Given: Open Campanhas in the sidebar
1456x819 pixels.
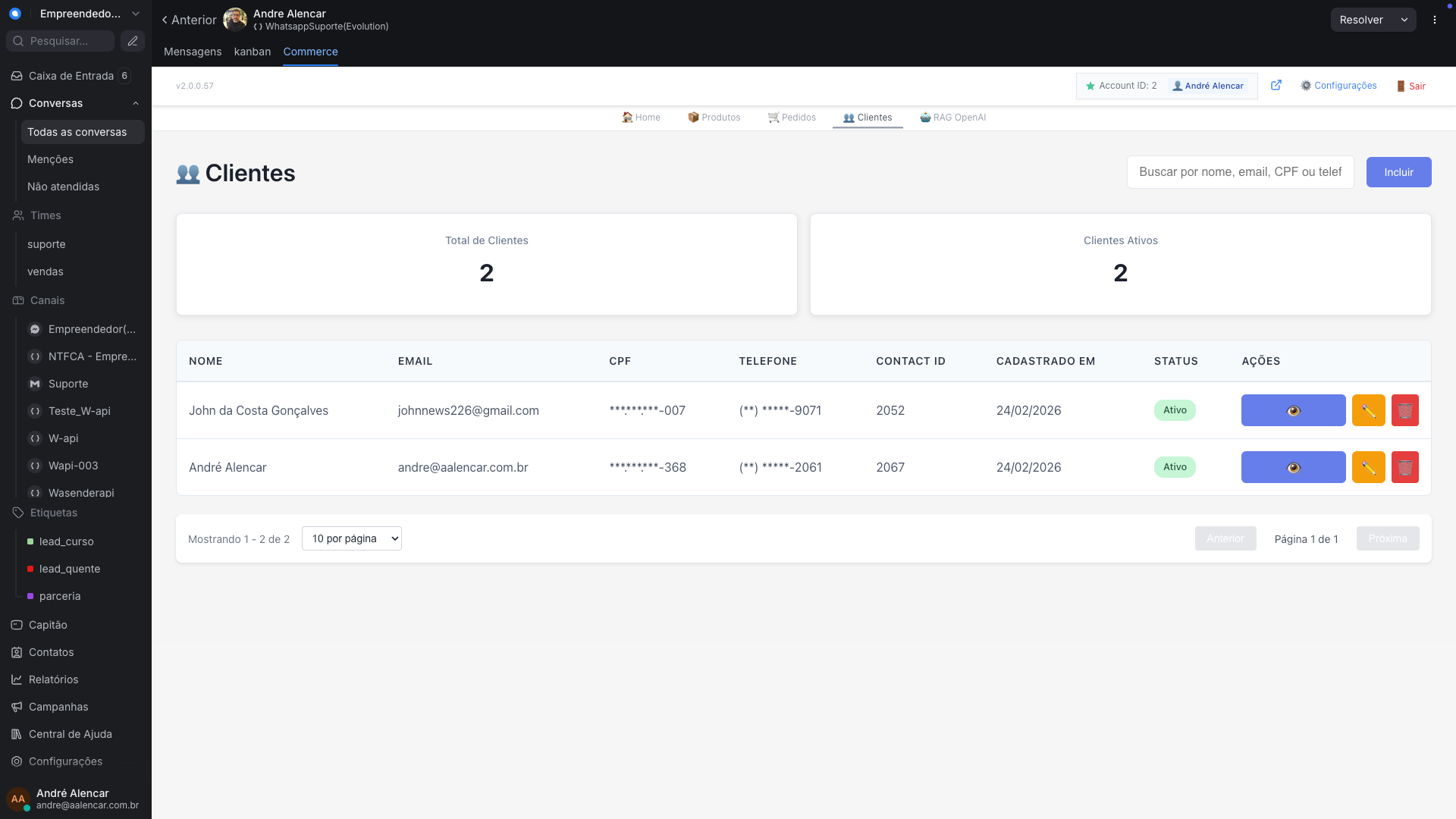Looking at the screenshot, I should tap(58, 707).
